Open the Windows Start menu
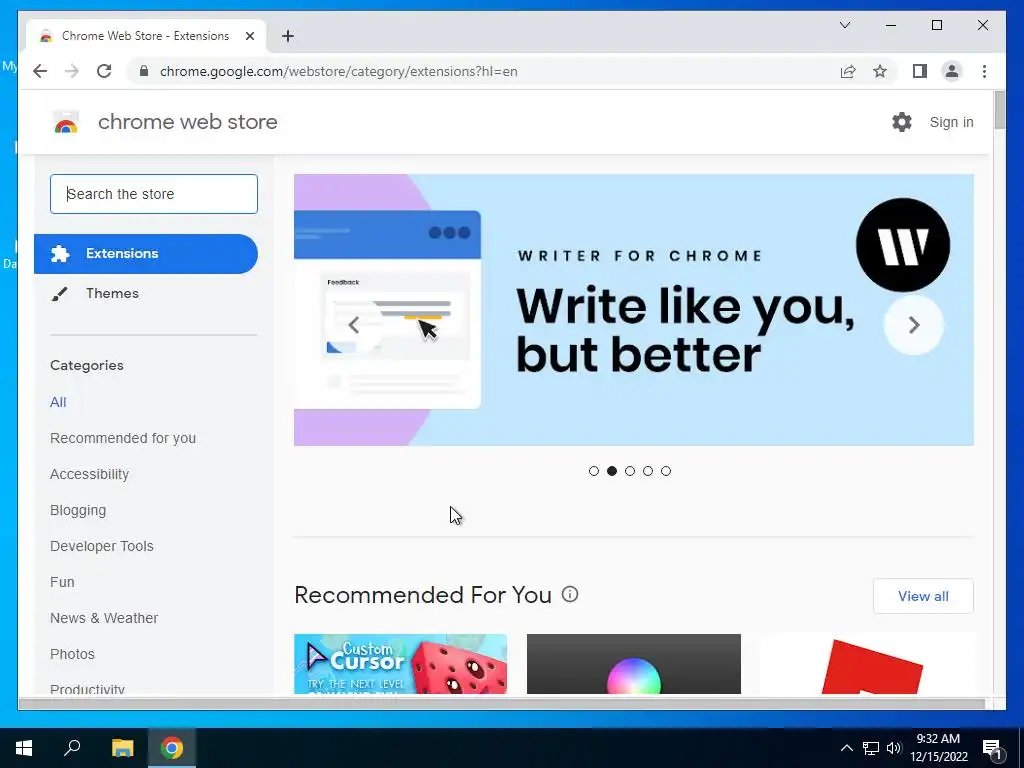The image size is (1024, 768). coord(24,748)
